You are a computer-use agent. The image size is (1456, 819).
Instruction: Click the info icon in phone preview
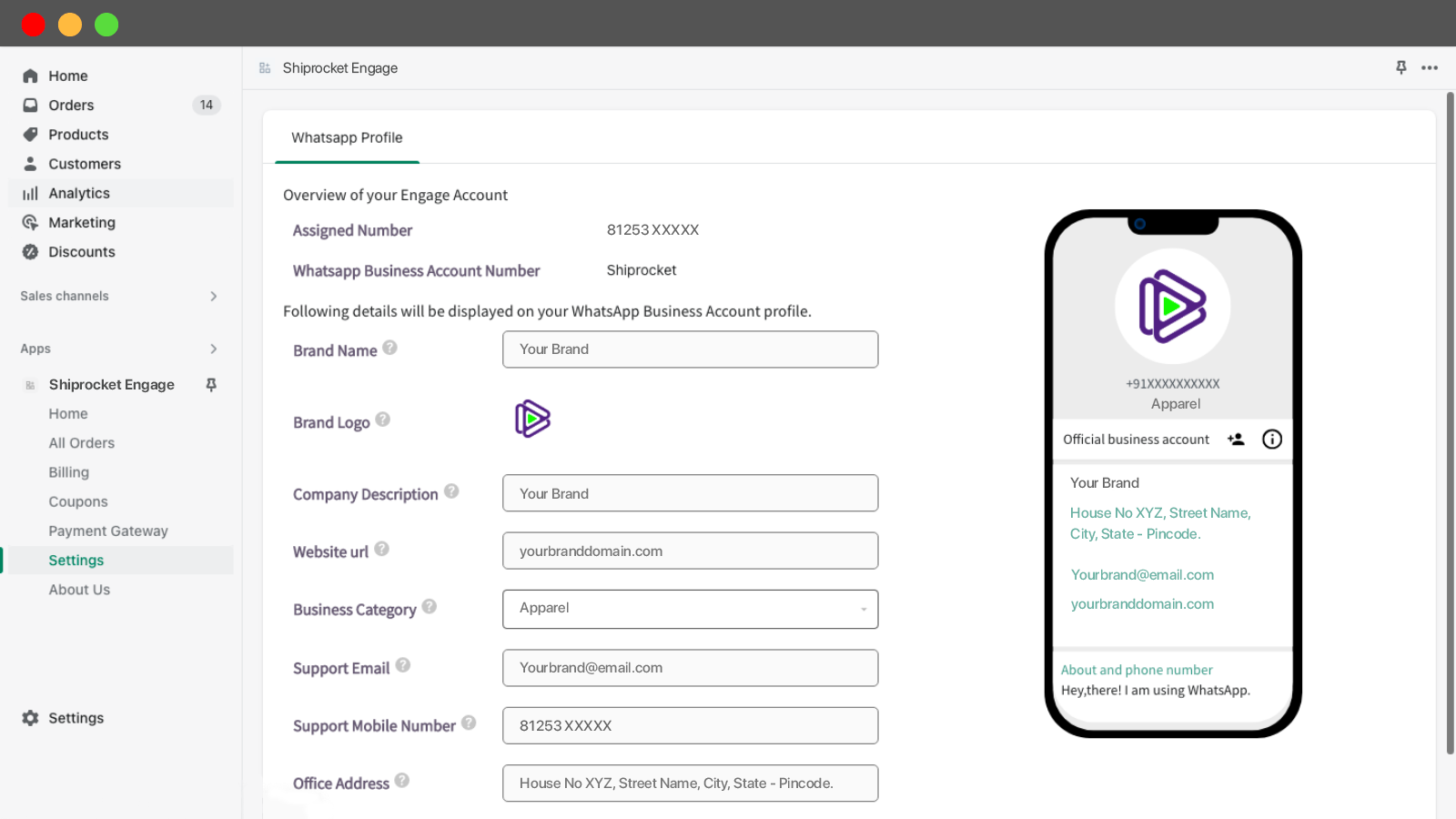[1271, 440]
